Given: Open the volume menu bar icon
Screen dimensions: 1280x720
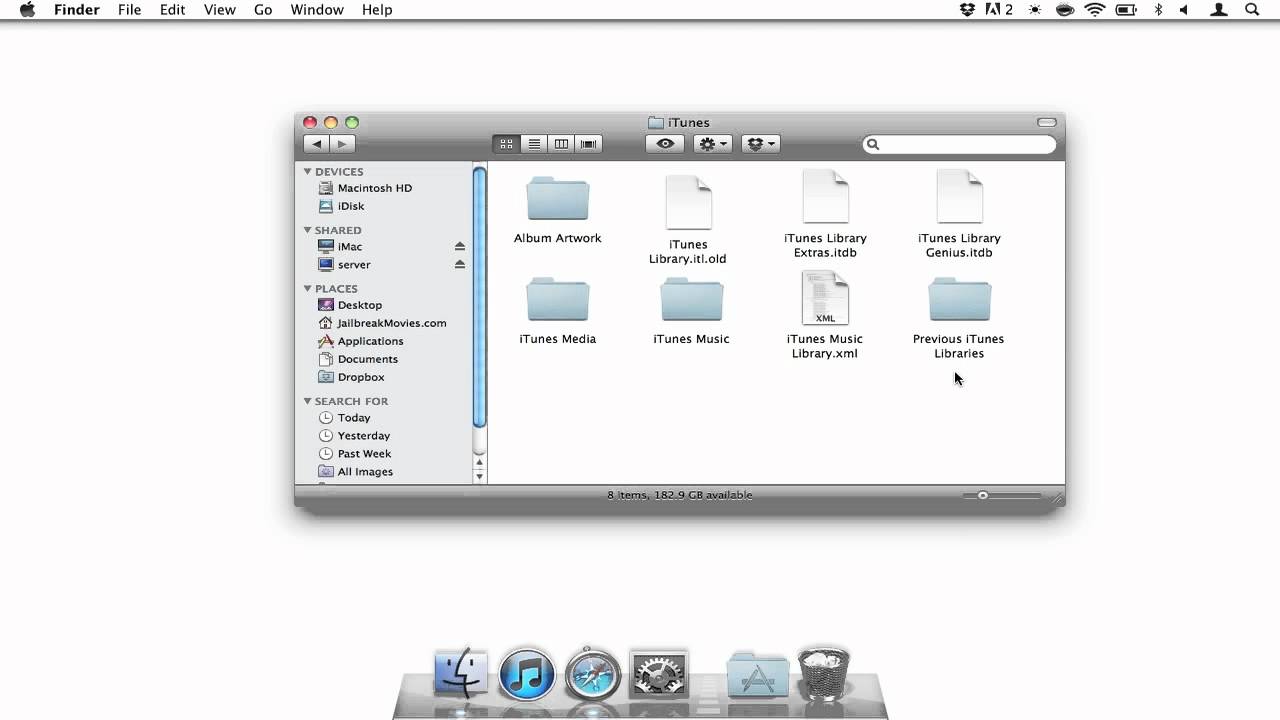Looking at the screenshot, I should click(x=1186, y=10).
